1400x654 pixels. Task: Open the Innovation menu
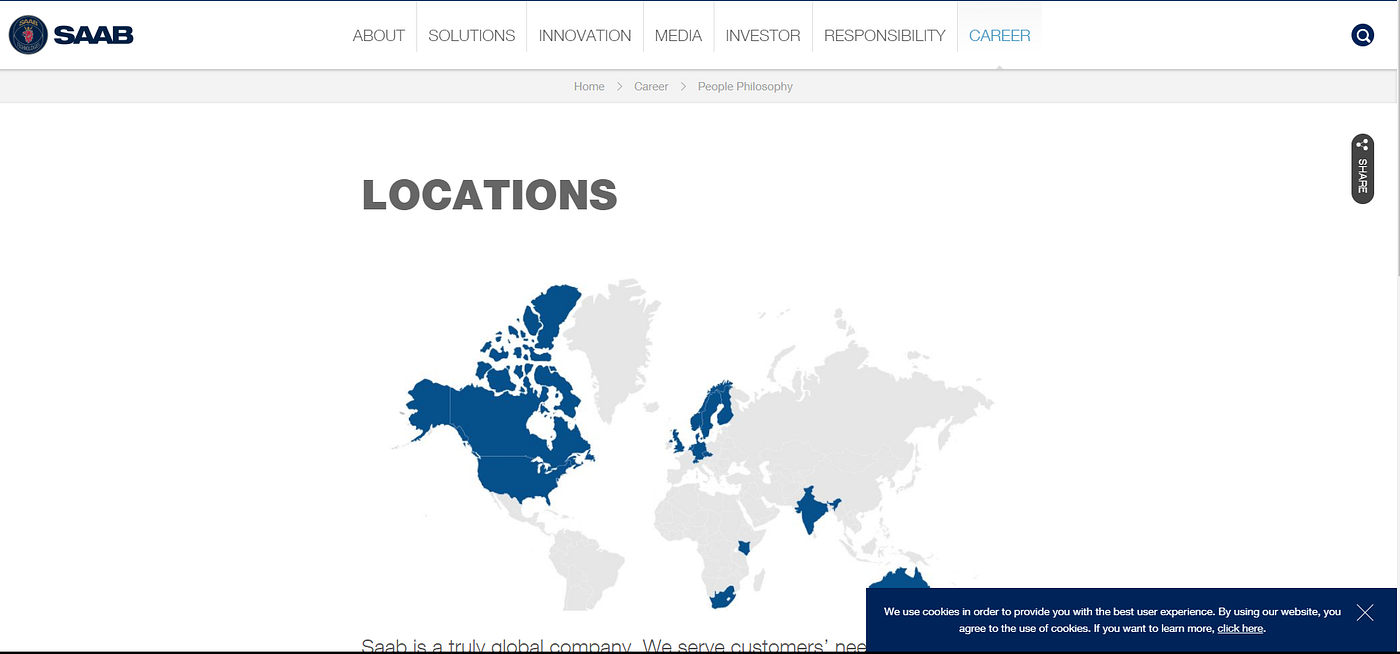tap(585, 35)
